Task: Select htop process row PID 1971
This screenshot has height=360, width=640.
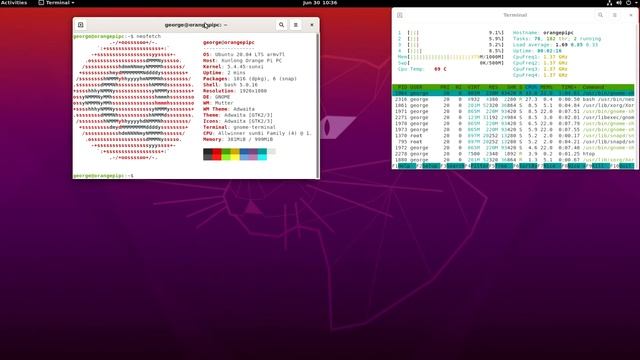Action: (x=513, y=111)
